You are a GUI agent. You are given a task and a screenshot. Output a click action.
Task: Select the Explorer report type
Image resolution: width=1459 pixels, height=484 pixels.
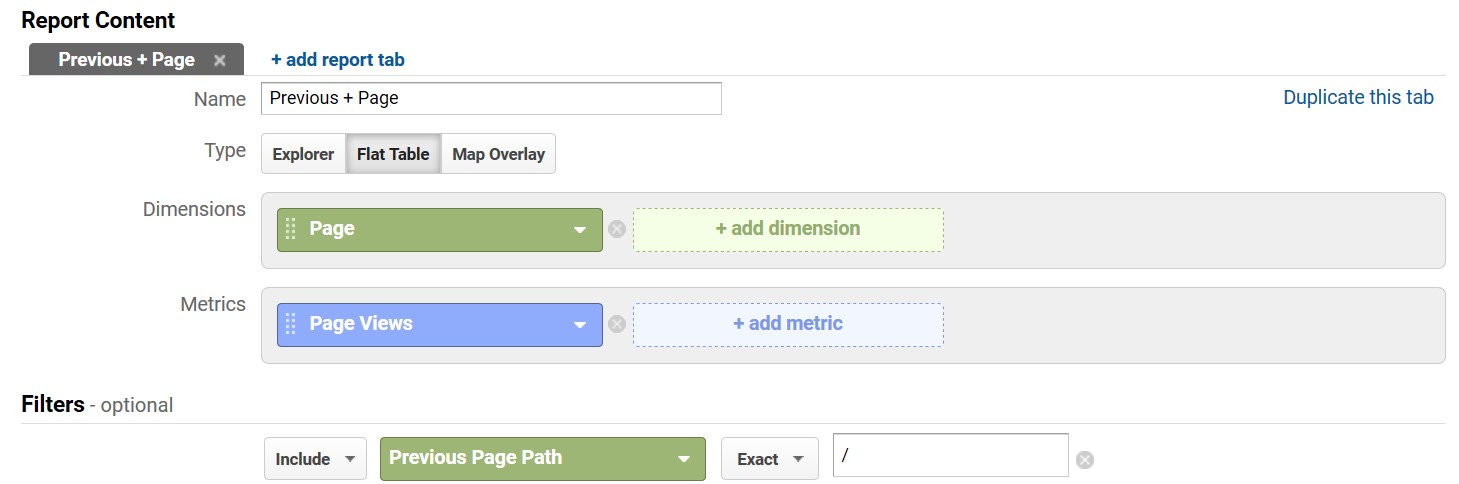click(x=303, y=154)
